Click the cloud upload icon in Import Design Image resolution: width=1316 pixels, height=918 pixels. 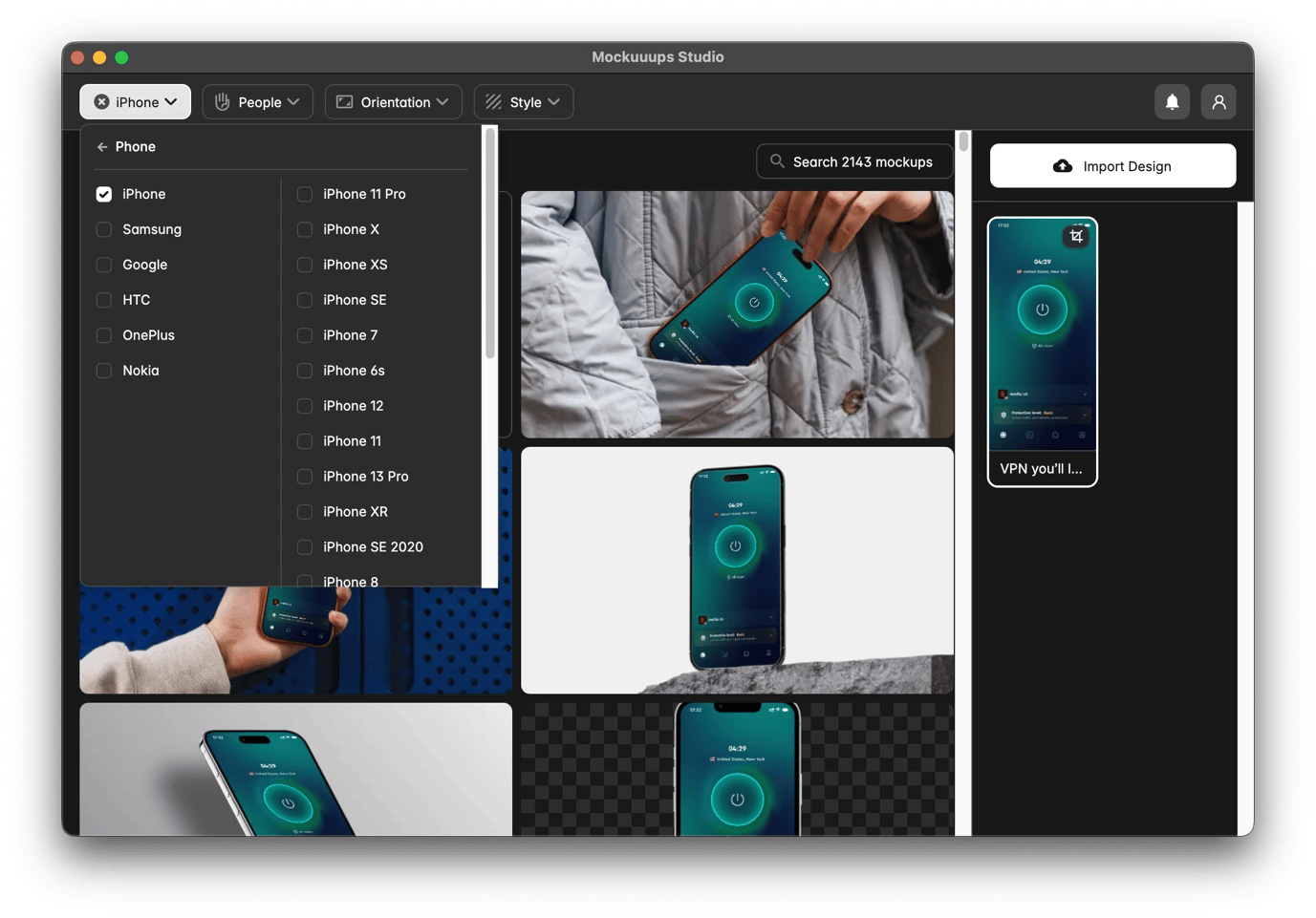(x=1063, y=166)
